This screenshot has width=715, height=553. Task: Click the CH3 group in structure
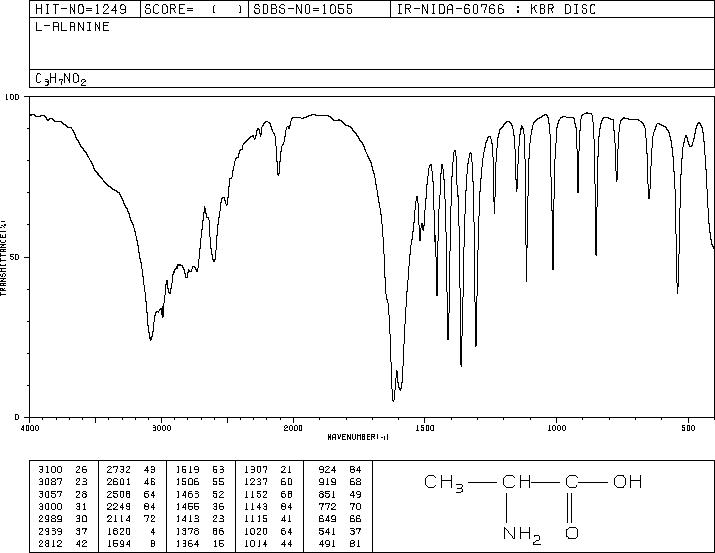coord(444,483)
